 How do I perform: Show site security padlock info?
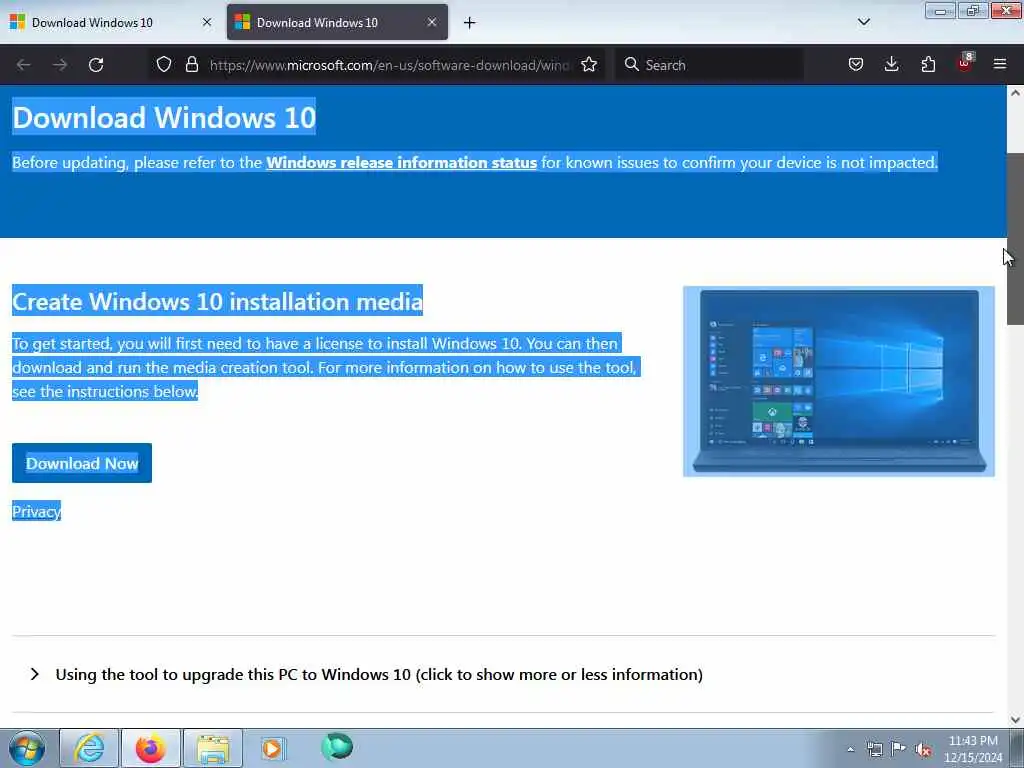tap(191, 64)
